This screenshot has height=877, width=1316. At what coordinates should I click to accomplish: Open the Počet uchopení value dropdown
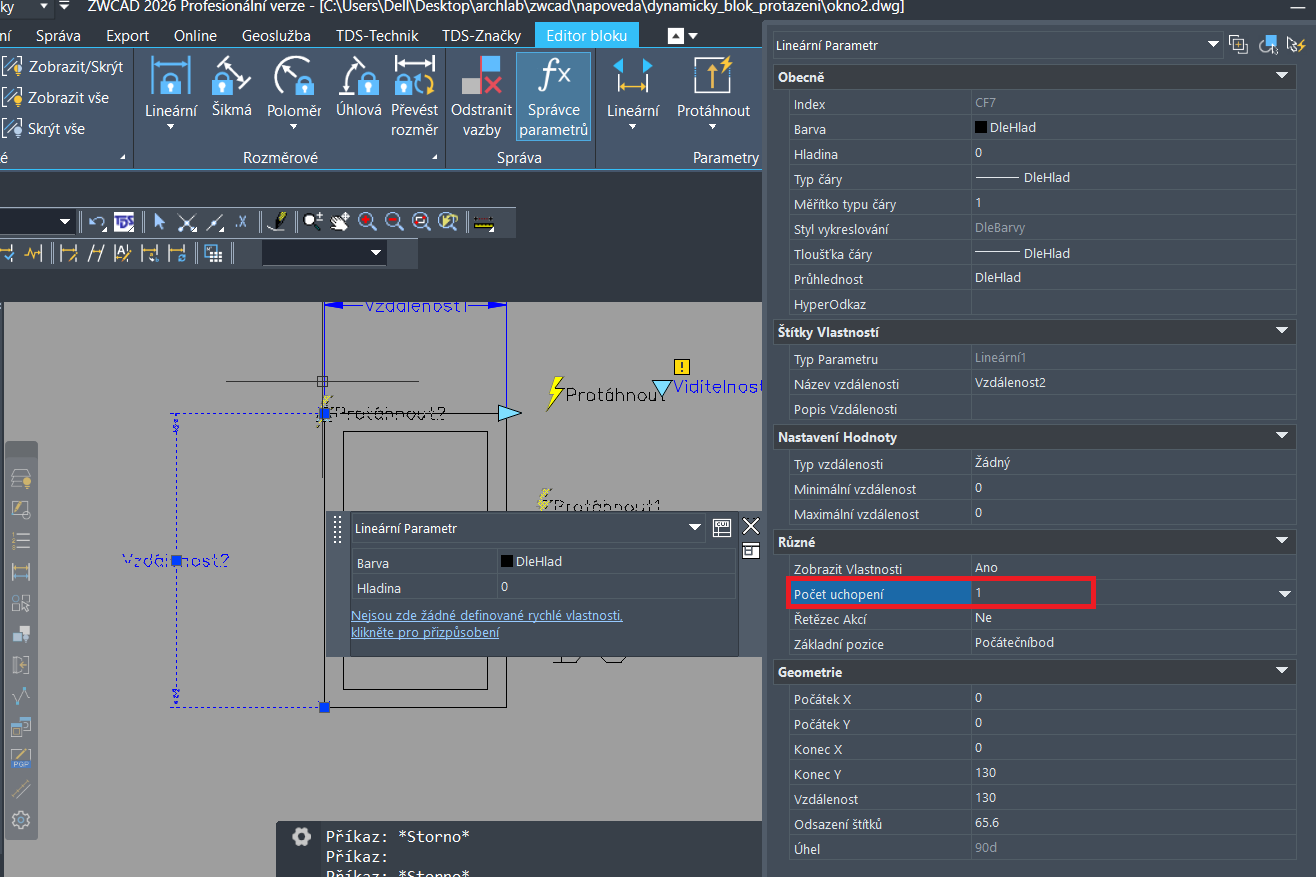pyautogui.click(x=1285, y=594)
